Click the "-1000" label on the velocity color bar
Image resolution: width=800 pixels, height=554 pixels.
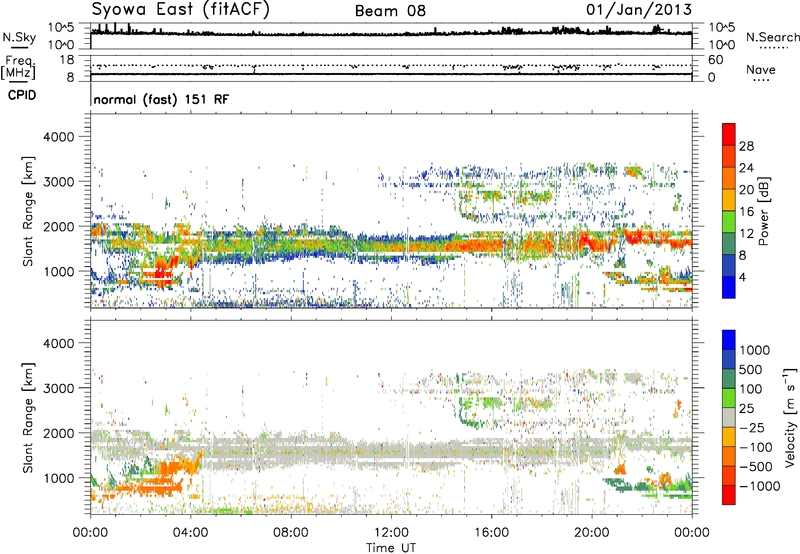coord(760,486)
